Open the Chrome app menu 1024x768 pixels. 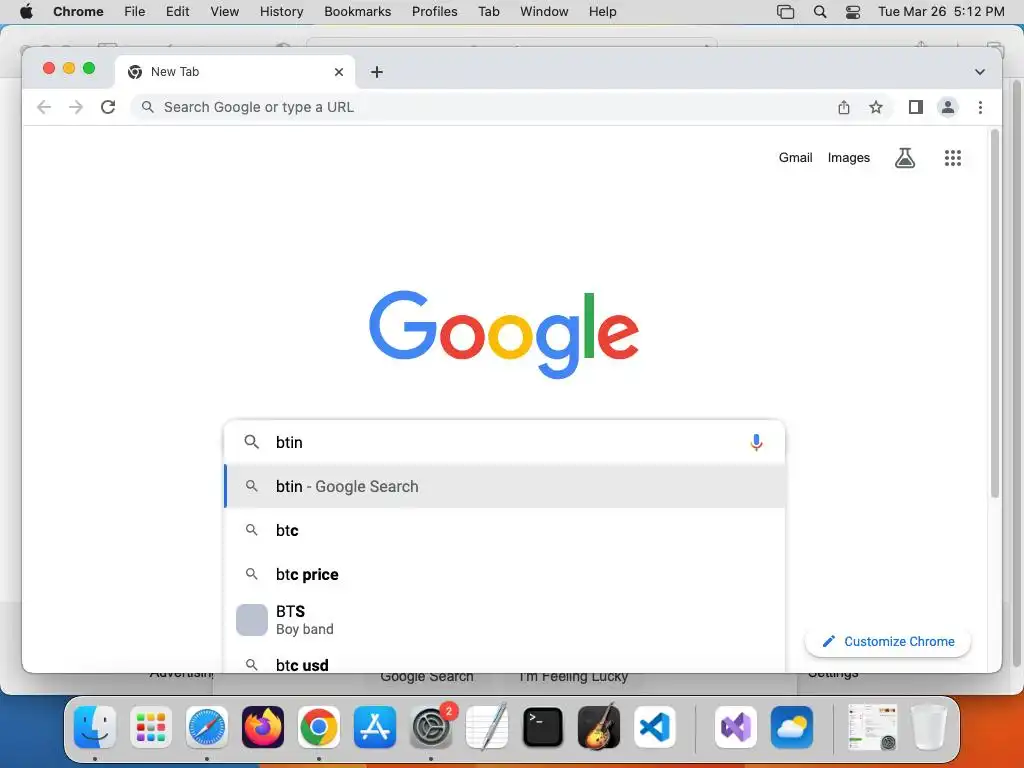pyautogui.click(x=78, y=12)
